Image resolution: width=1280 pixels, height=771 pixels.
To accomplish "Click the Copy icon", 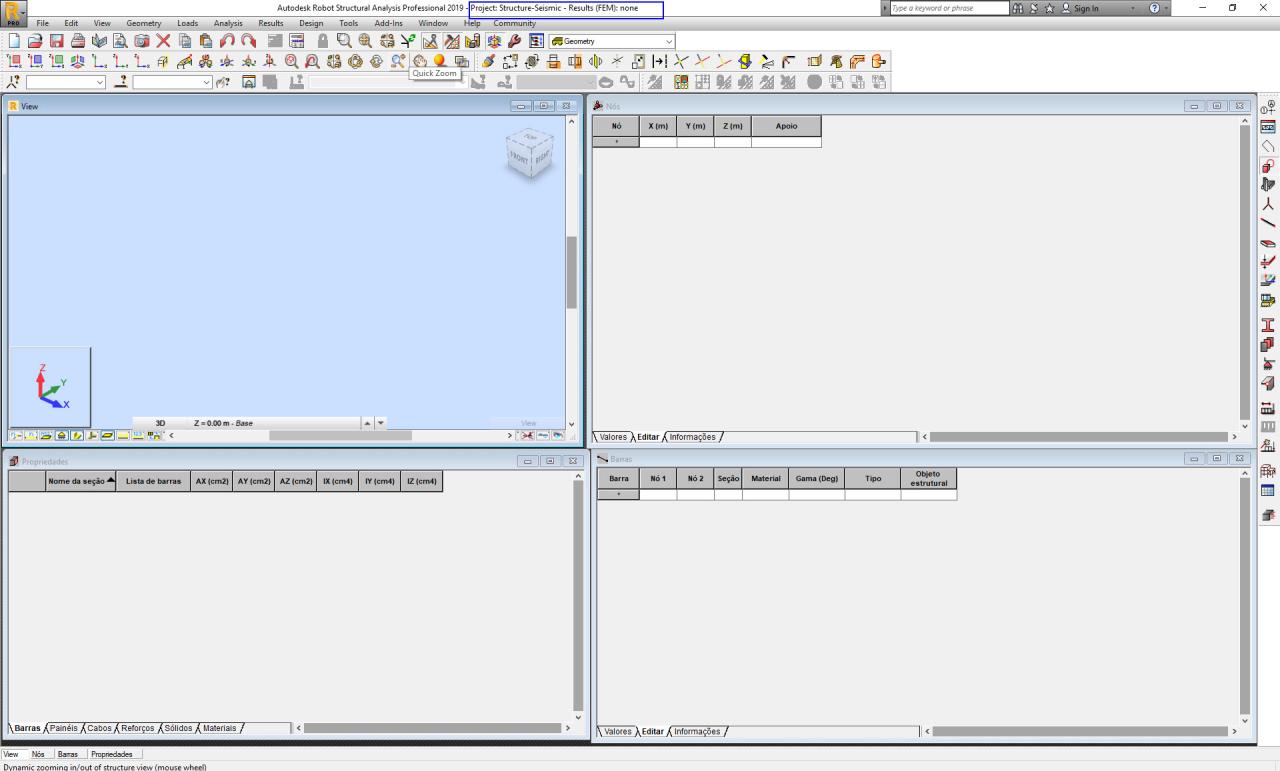I will (185, 42).
